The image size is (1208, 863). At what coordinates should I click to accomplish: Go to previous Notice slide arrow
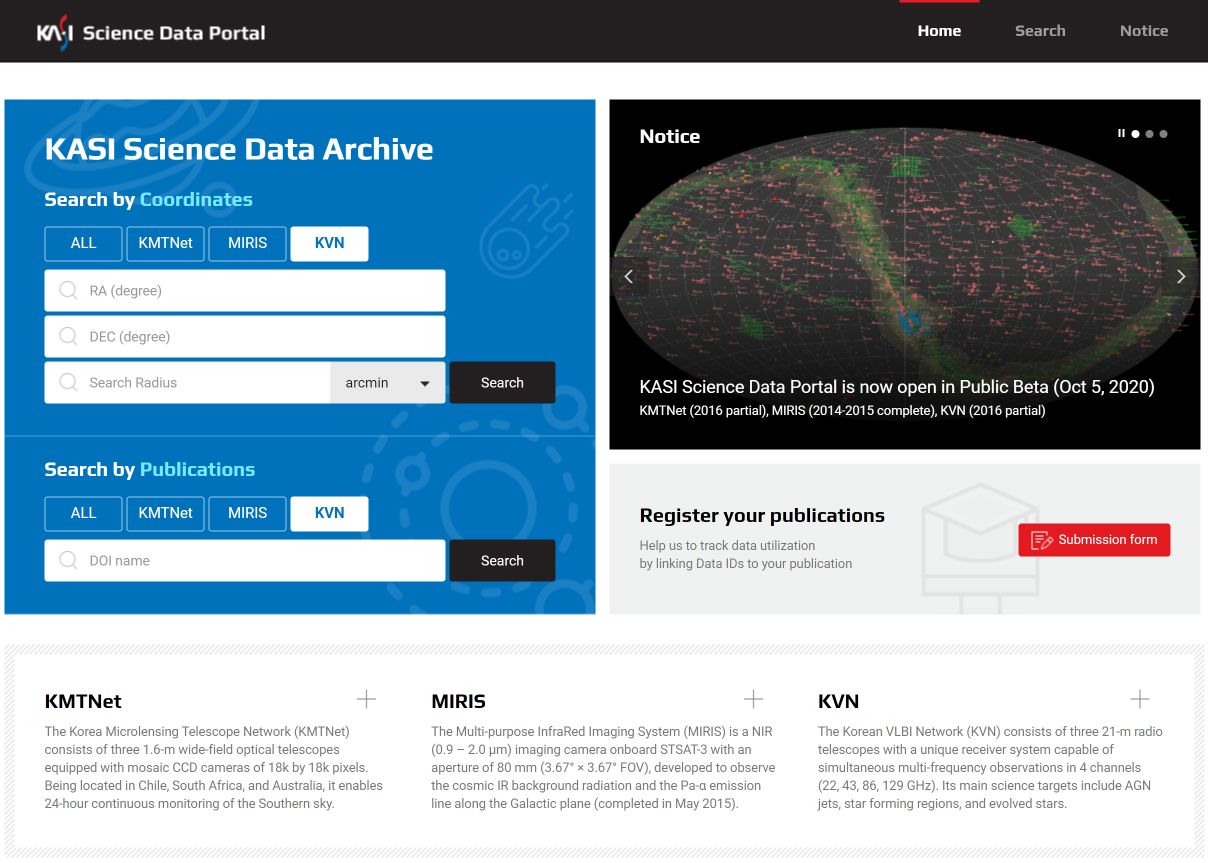click(x=629, y=277)
